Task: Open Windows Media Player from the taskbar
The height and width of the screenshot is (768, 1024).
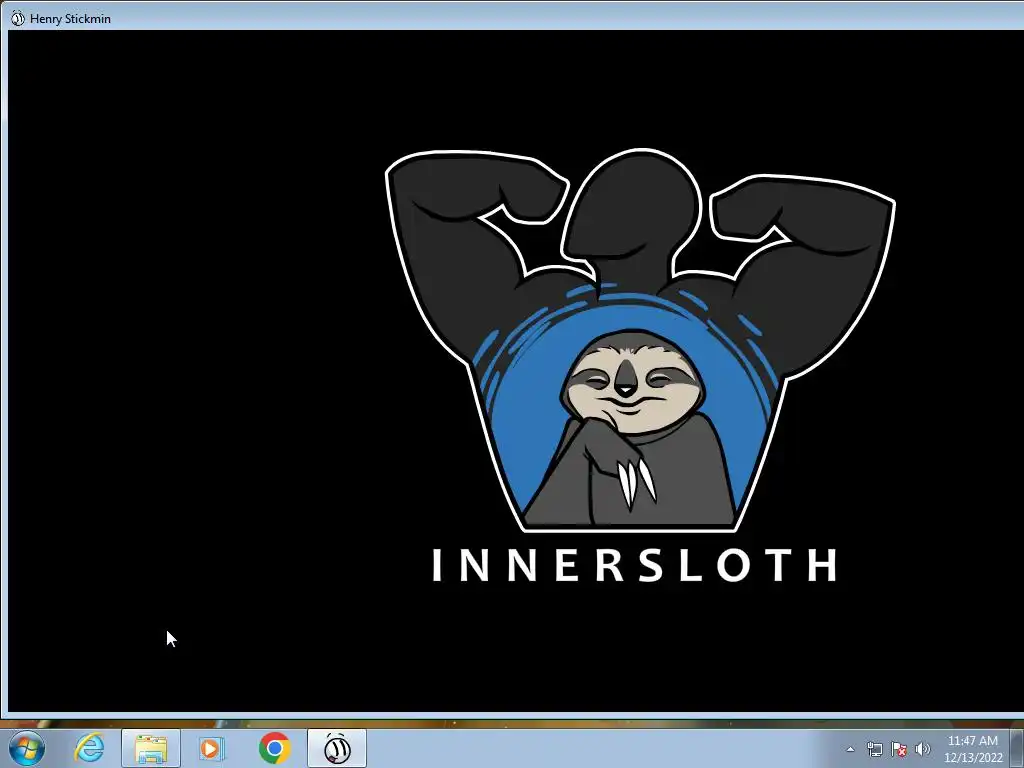Action: pos(212,748)
